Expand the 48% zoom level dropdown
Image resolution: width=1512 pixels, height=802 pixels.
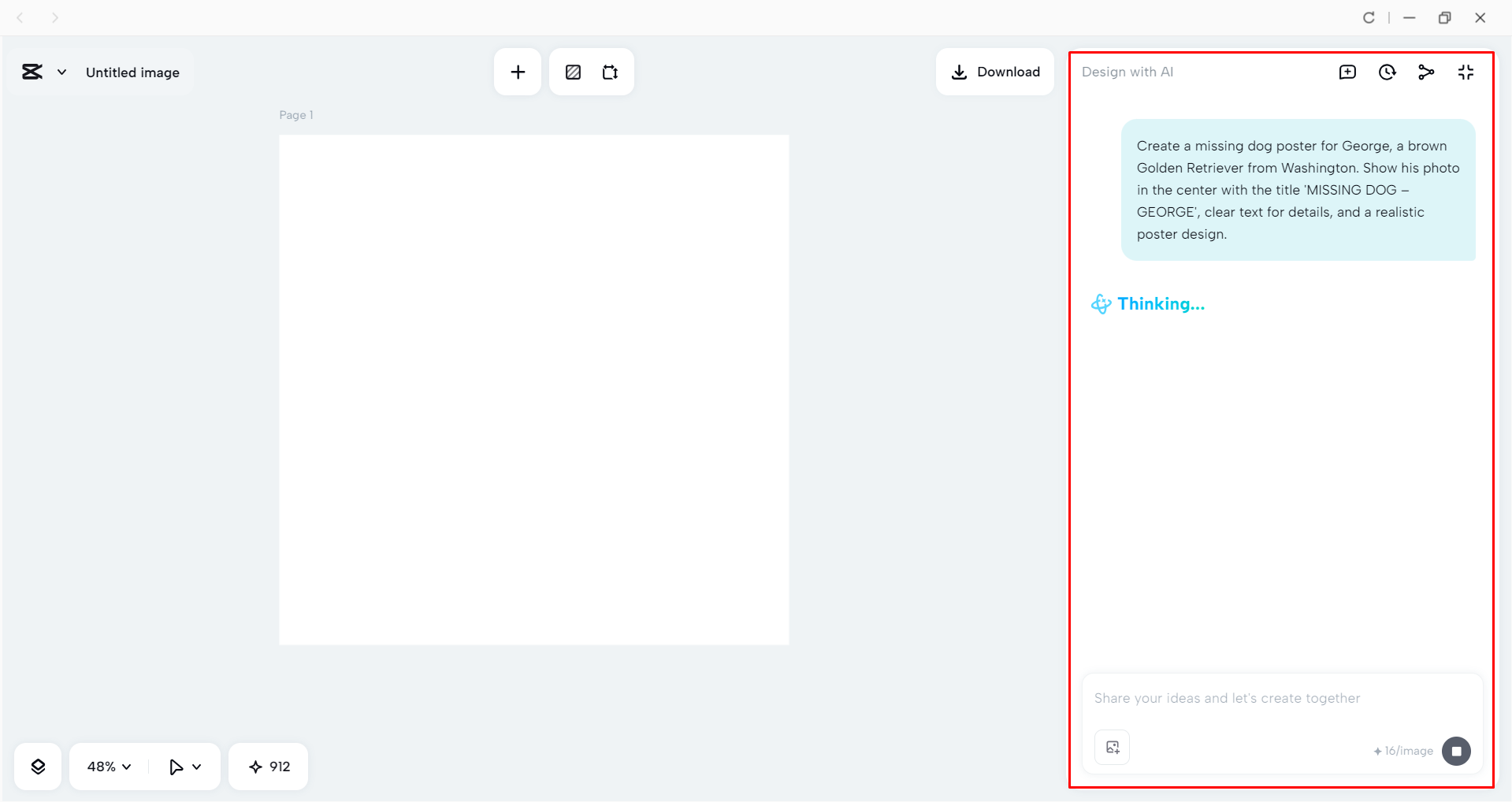[107, 766]
